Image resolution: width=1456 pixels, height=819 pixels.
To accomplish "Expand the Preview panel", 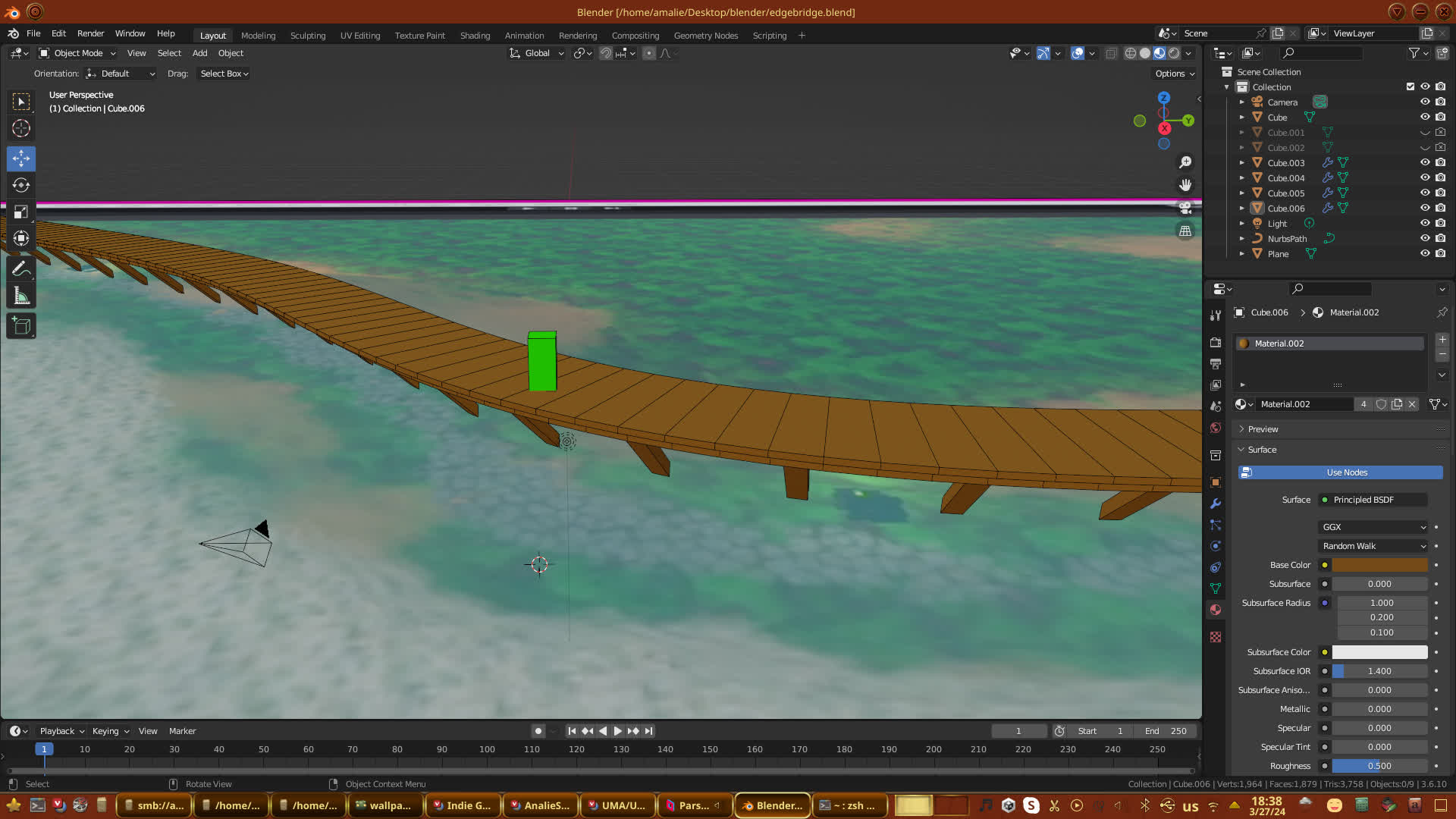I will coord(1263,429).
